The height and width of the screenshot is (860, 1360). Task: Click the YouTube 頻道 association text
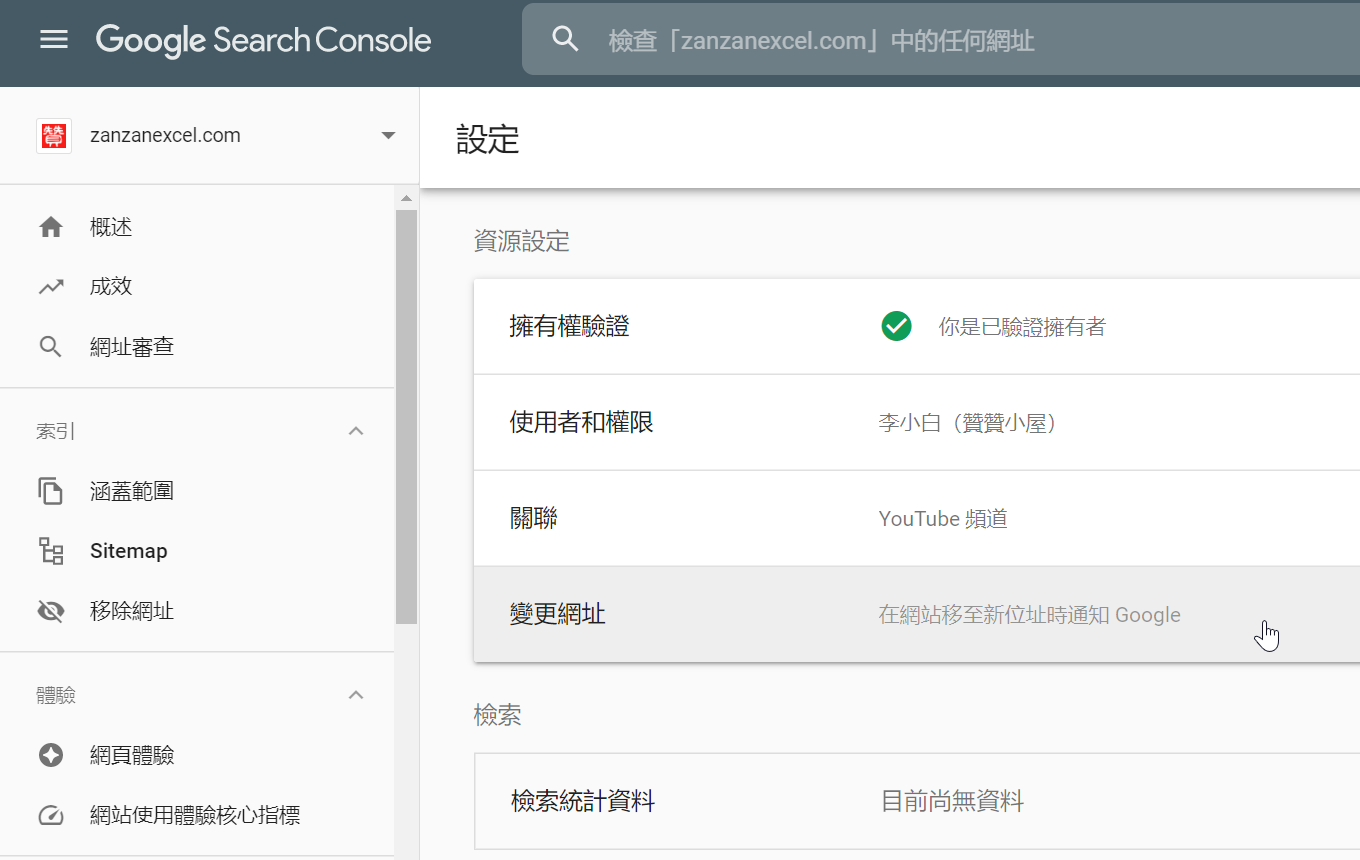coord(943,519)
